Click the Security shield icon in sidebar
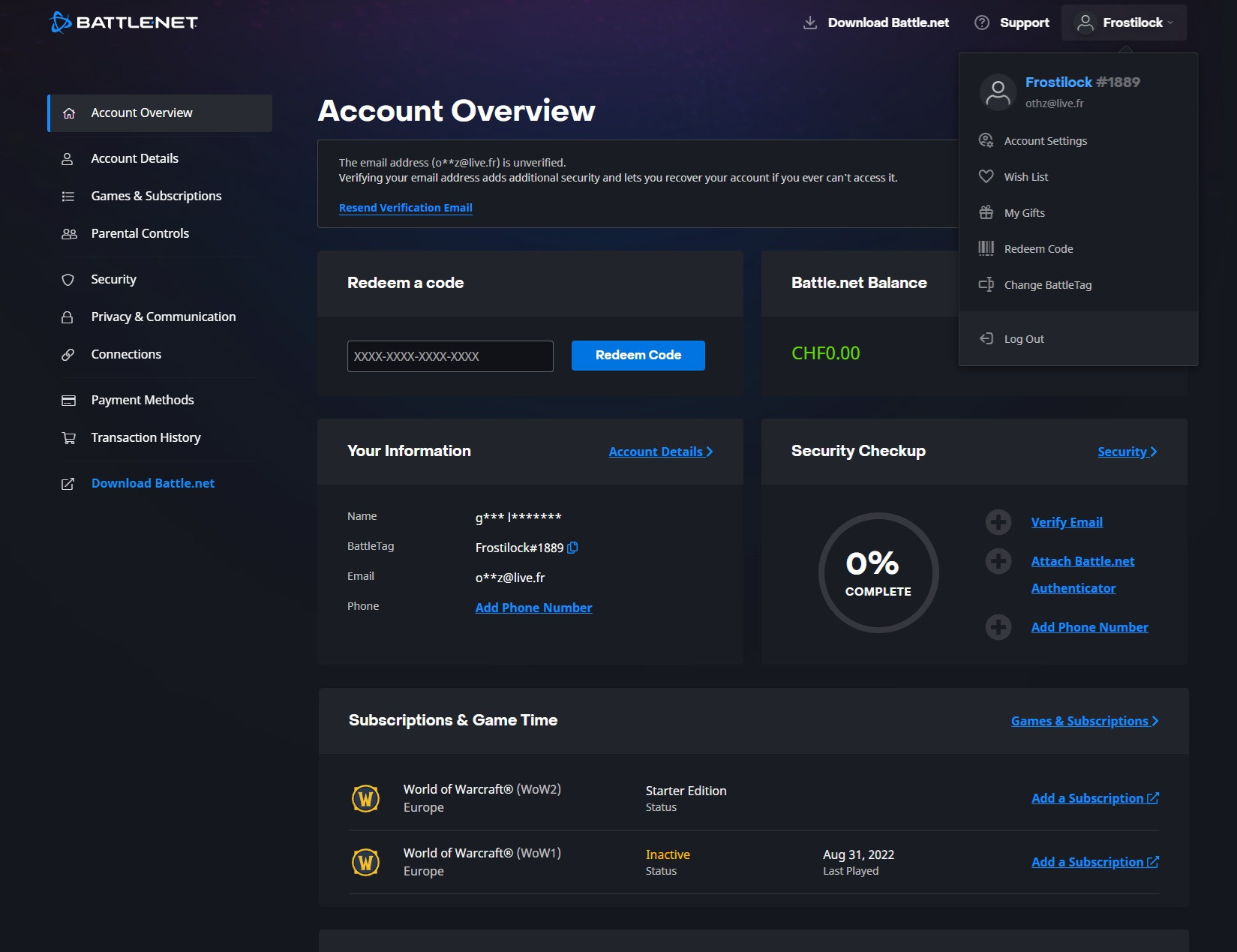The width and height of the screenshot is (1237, 952). point(68,280)
